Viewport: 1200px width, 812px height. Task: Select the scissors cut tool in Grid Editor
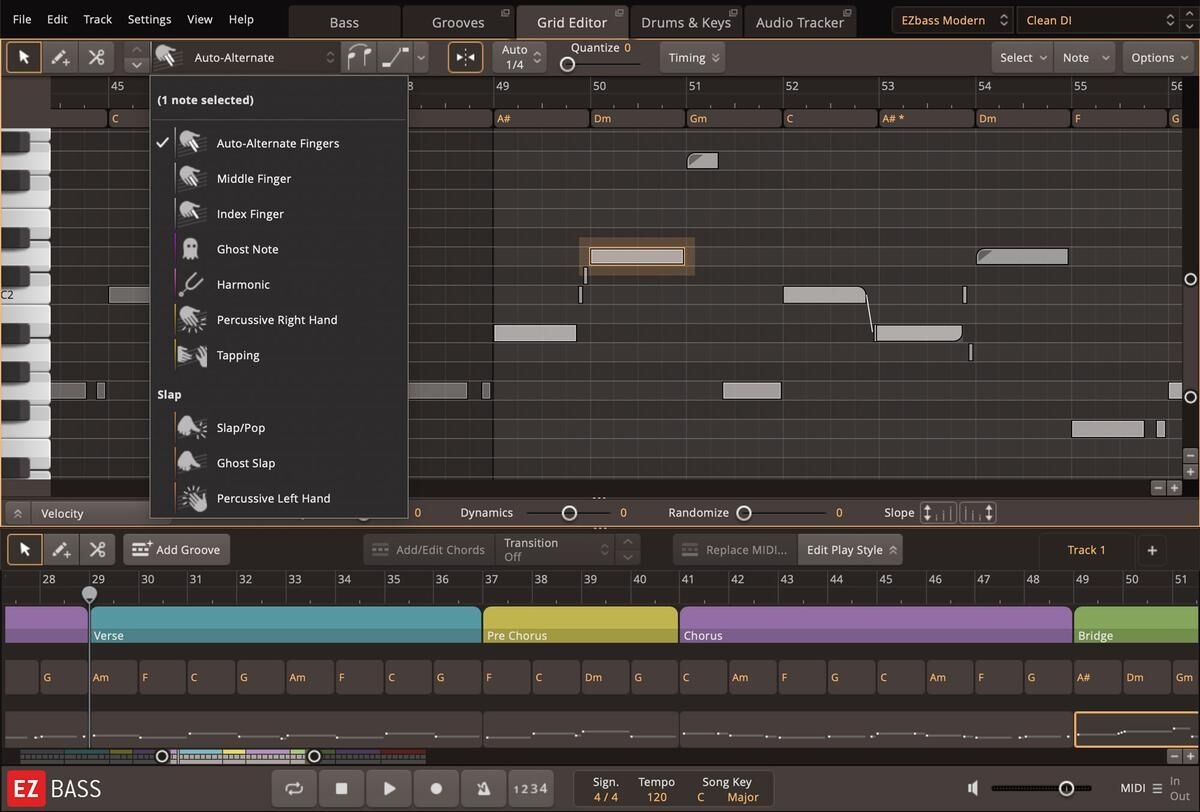click(96, 57)
